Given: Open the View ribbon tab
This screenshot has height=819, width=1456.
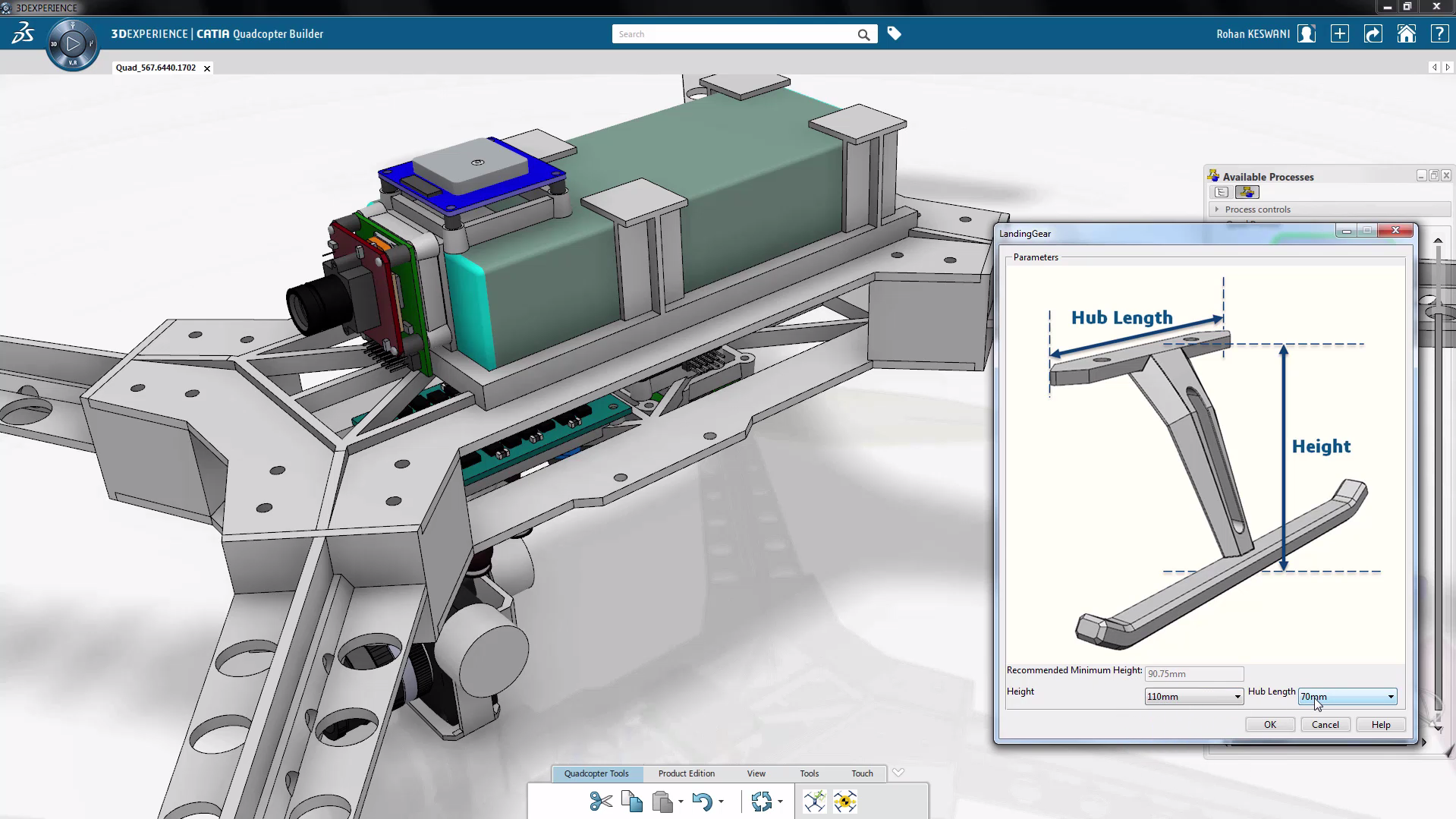Looking at the screenshot, I should 756,773.
